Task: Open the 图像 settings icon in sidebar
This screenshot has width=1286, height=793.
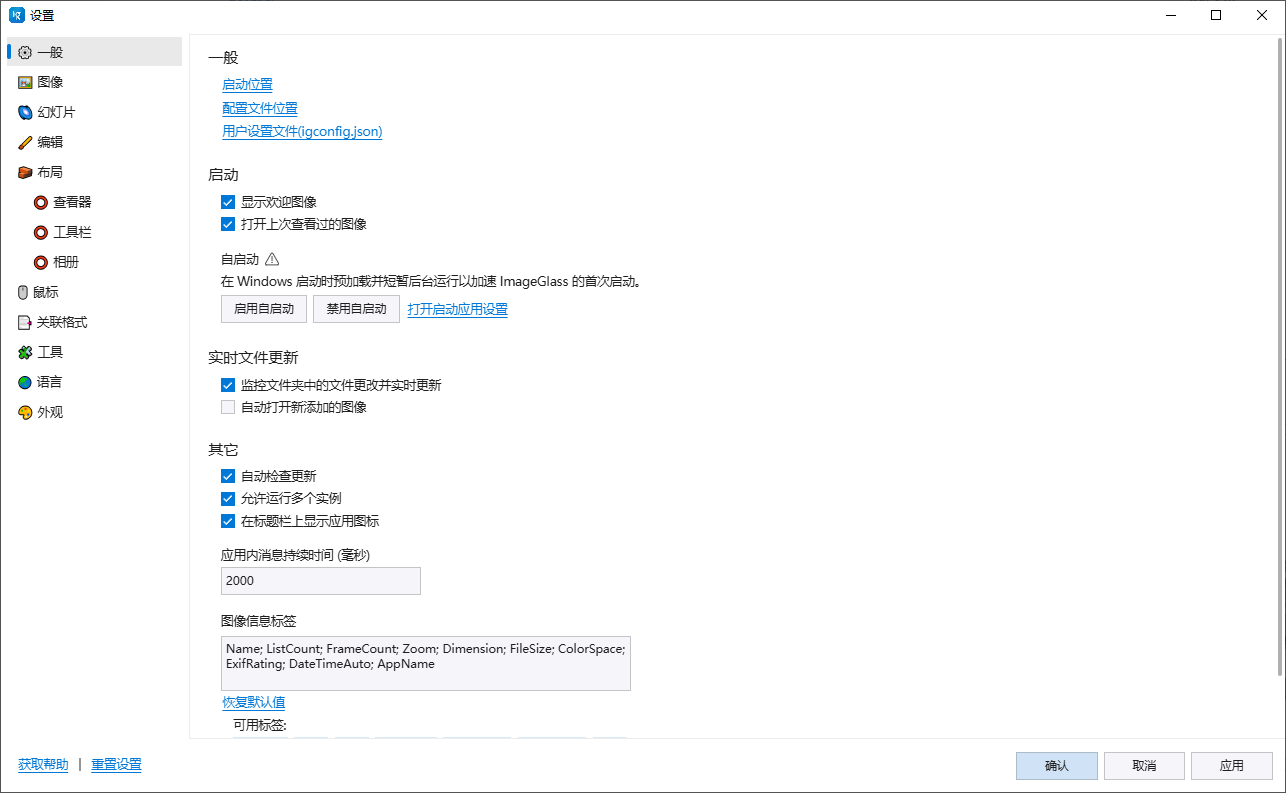Action: tap(25, 82)
